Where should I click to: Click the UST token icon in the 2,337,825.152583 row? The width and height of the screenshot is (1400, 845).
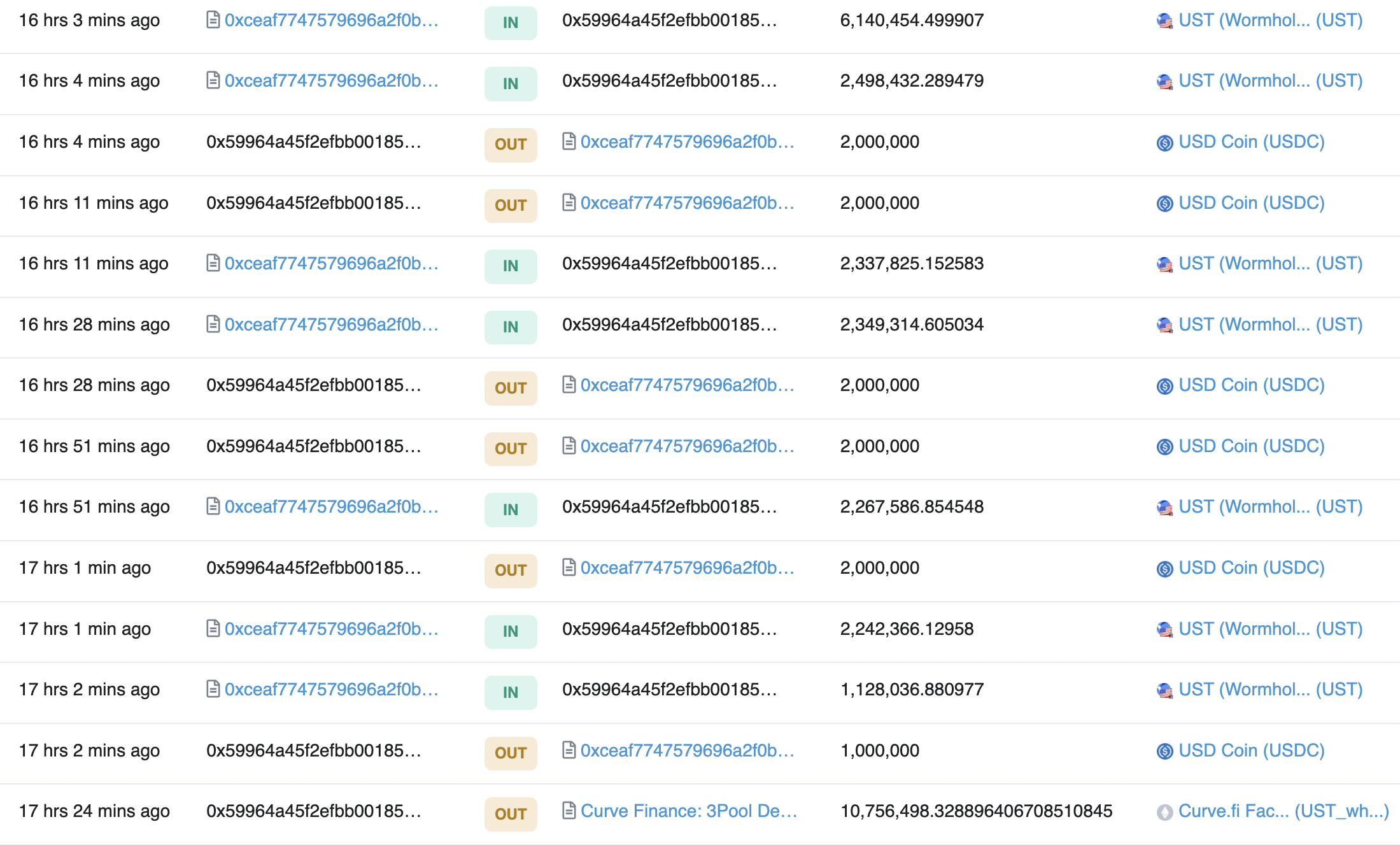click(x=1164, y=264)
